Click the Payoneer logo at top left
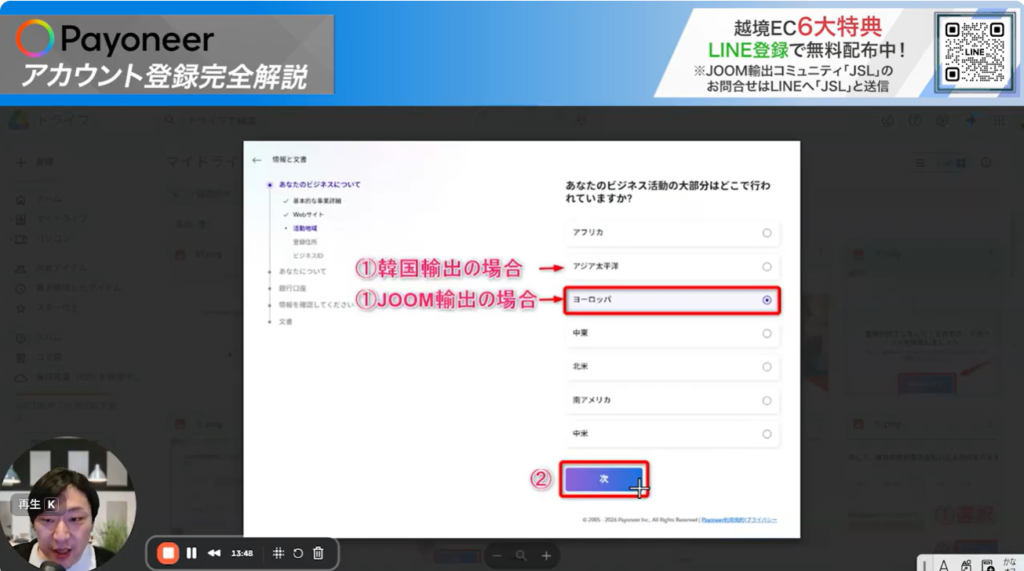 (115, 39)
